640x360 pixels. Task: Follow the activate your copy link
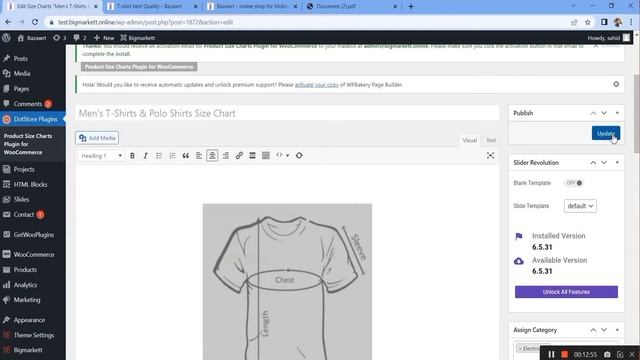(317, 85)
